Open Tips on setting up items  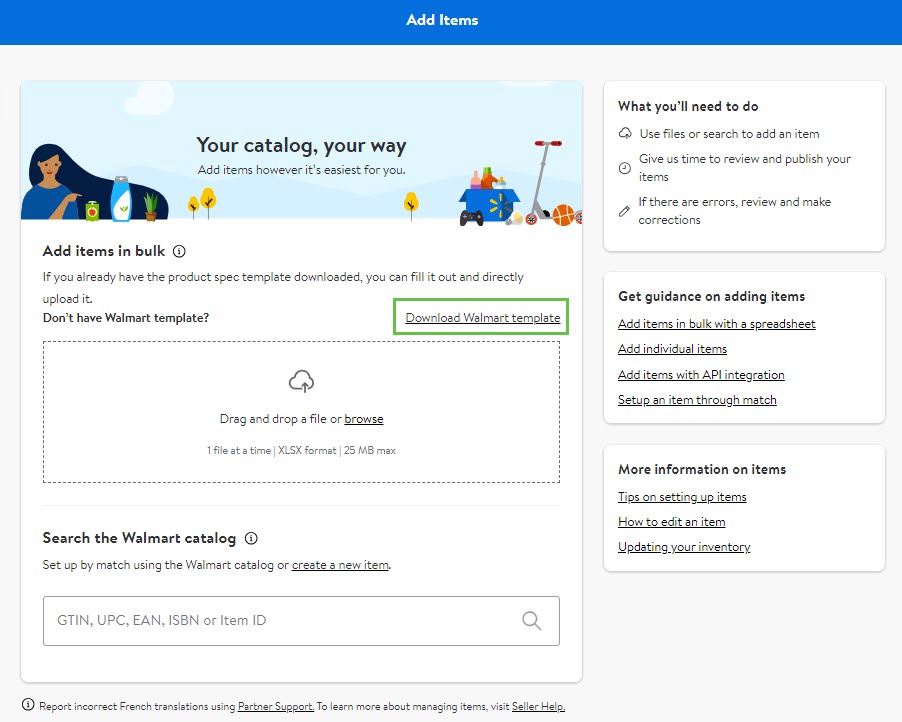(x=682, y=496)
